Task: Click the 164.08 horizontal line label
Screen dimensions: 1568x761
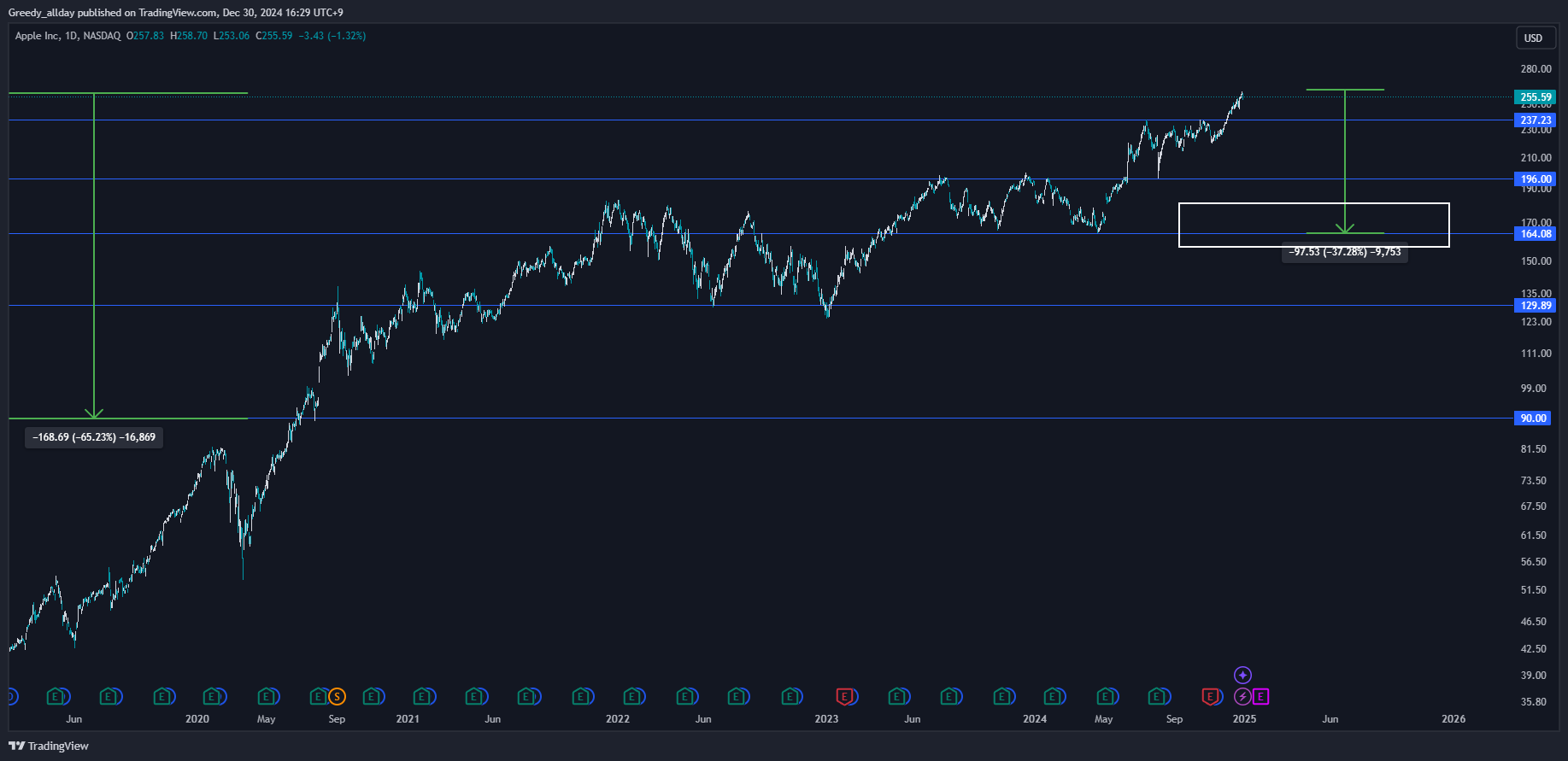Action: (1535, 234)
